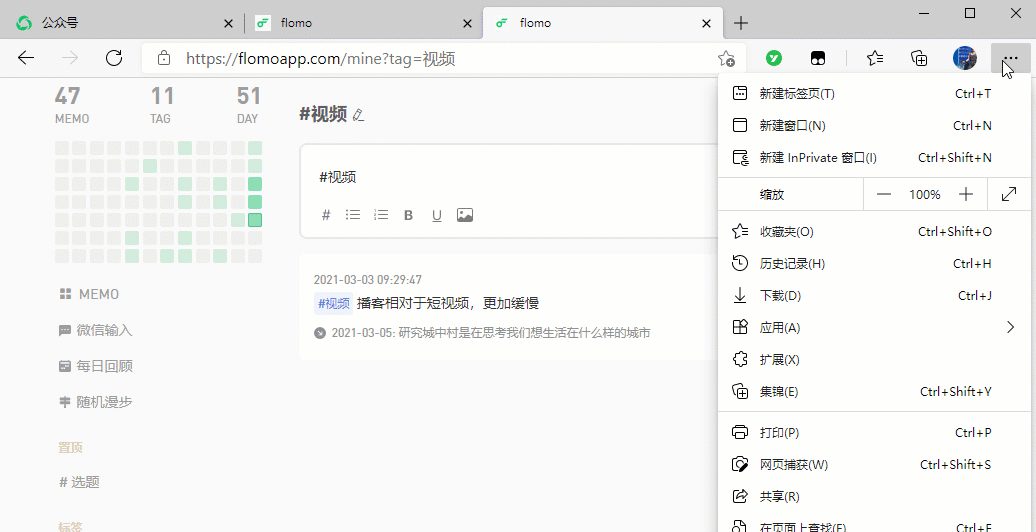The width and height of the screenshot is (1036, 532).
Task: Open the green Y extension icon
Action: pyautogui.click(x=774, y=58)
